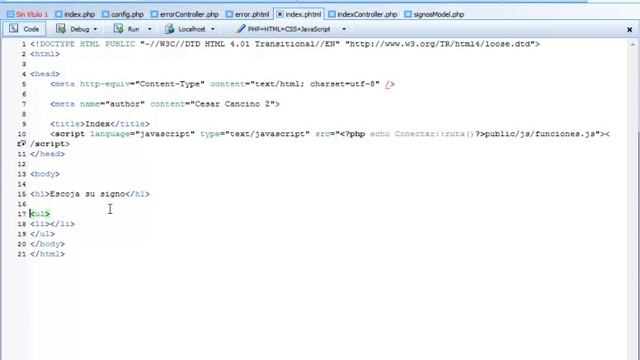Screen dimensions: 640x360
Task: Click the syntax highlighter pen icon
Action: [241, 29]
